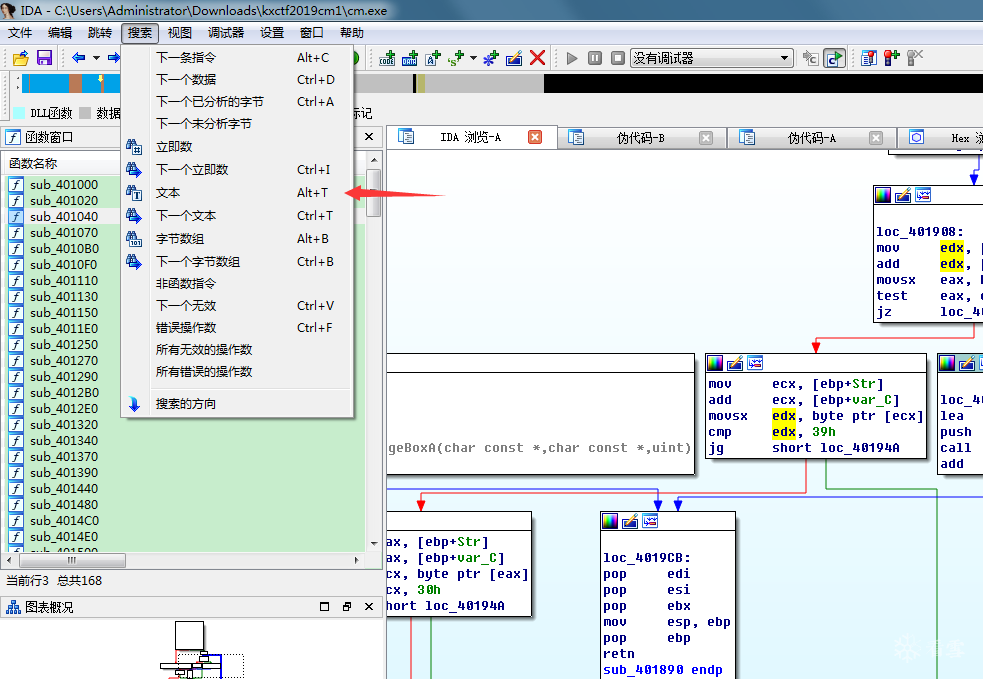The image size is (983, 679).
Task: Click the red X delete toolbar icon
Action: click(x=537, y=58)
